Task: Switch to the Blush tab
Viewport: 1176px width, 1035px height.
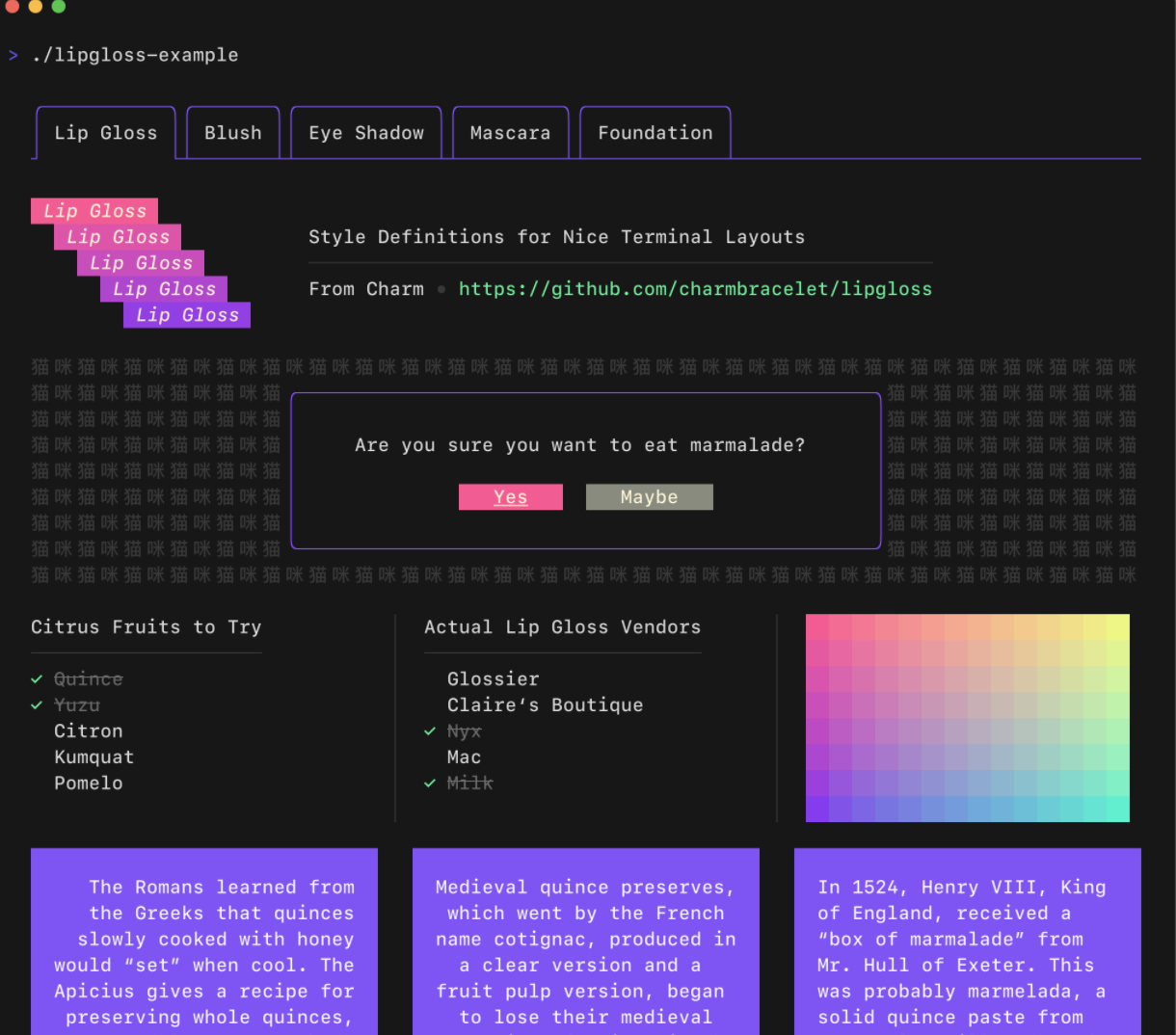Action: (x=233, y=133)
